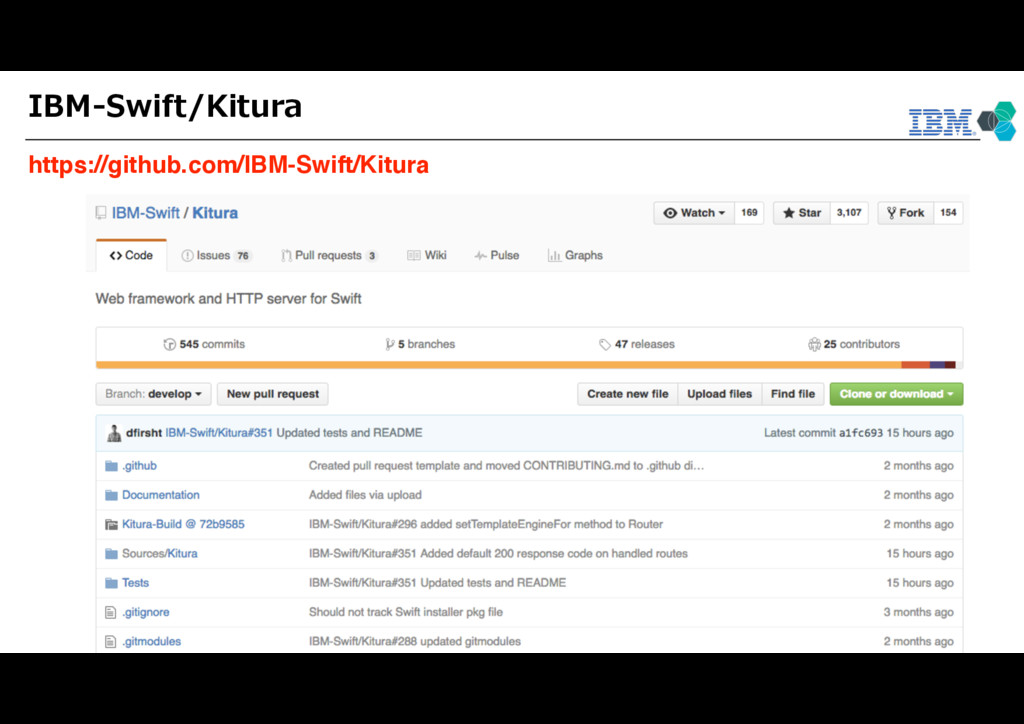Open the Graphs tab
1024x724 pixels.
tap(575, 255)
